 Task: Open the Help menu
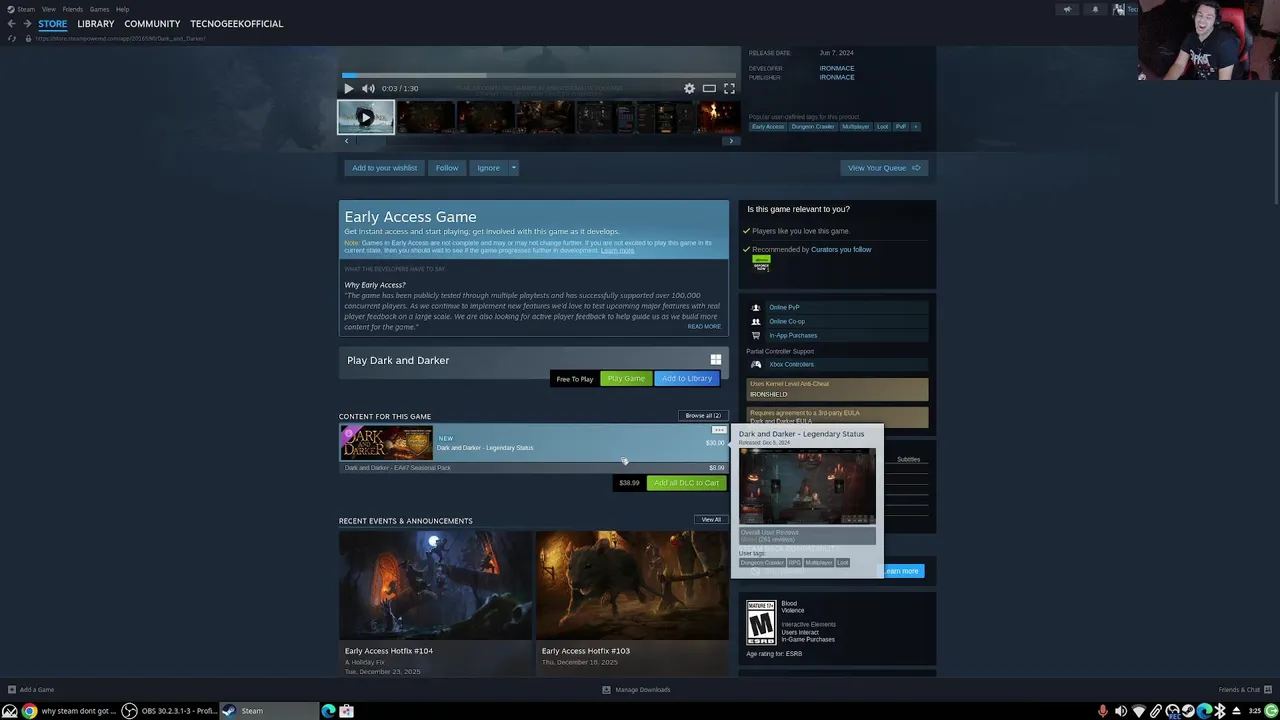tap(122, 9)
